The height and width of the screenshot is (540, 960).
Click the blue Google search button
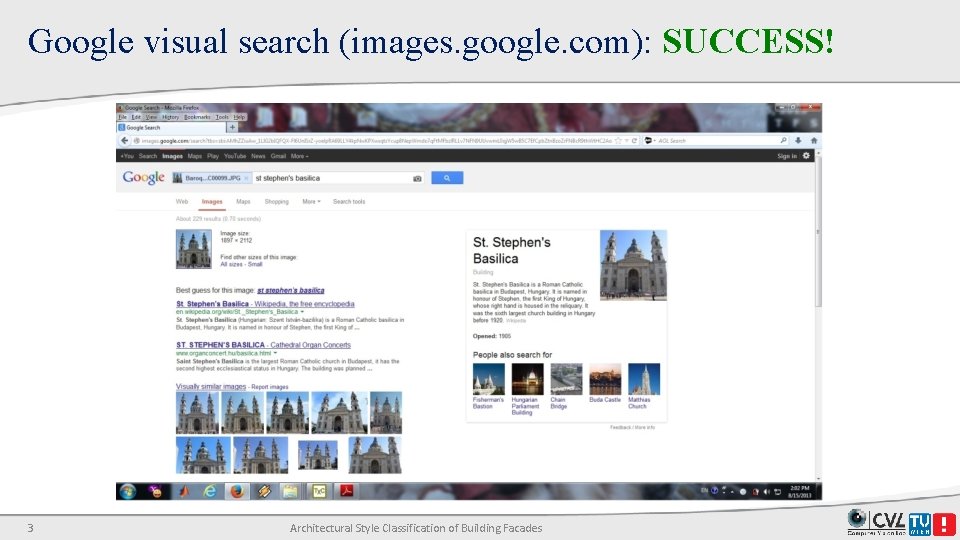coord(447,178)
